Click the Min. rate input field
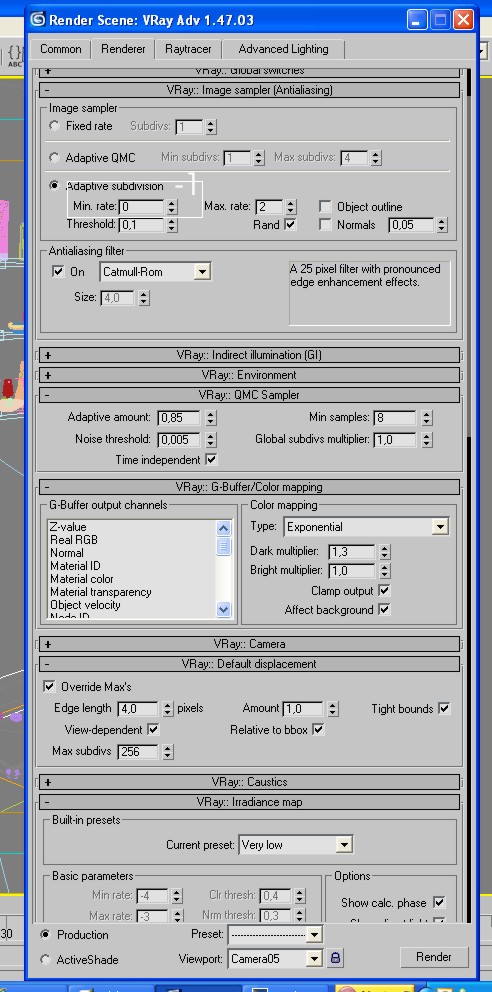This screenshot has width=492, height=992. click(x=142, y=206)
